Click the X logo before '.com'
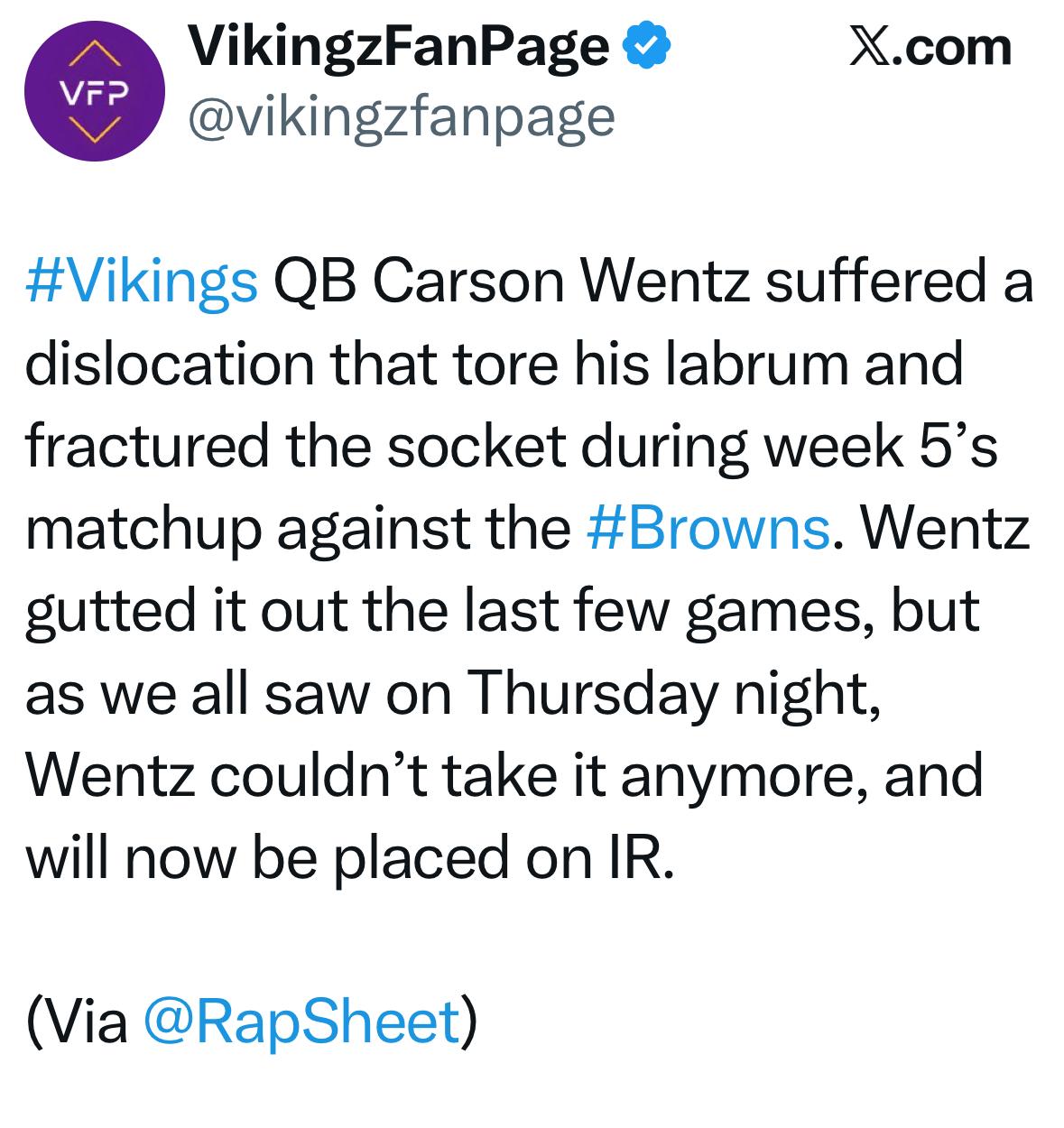 tap(868, 47)
